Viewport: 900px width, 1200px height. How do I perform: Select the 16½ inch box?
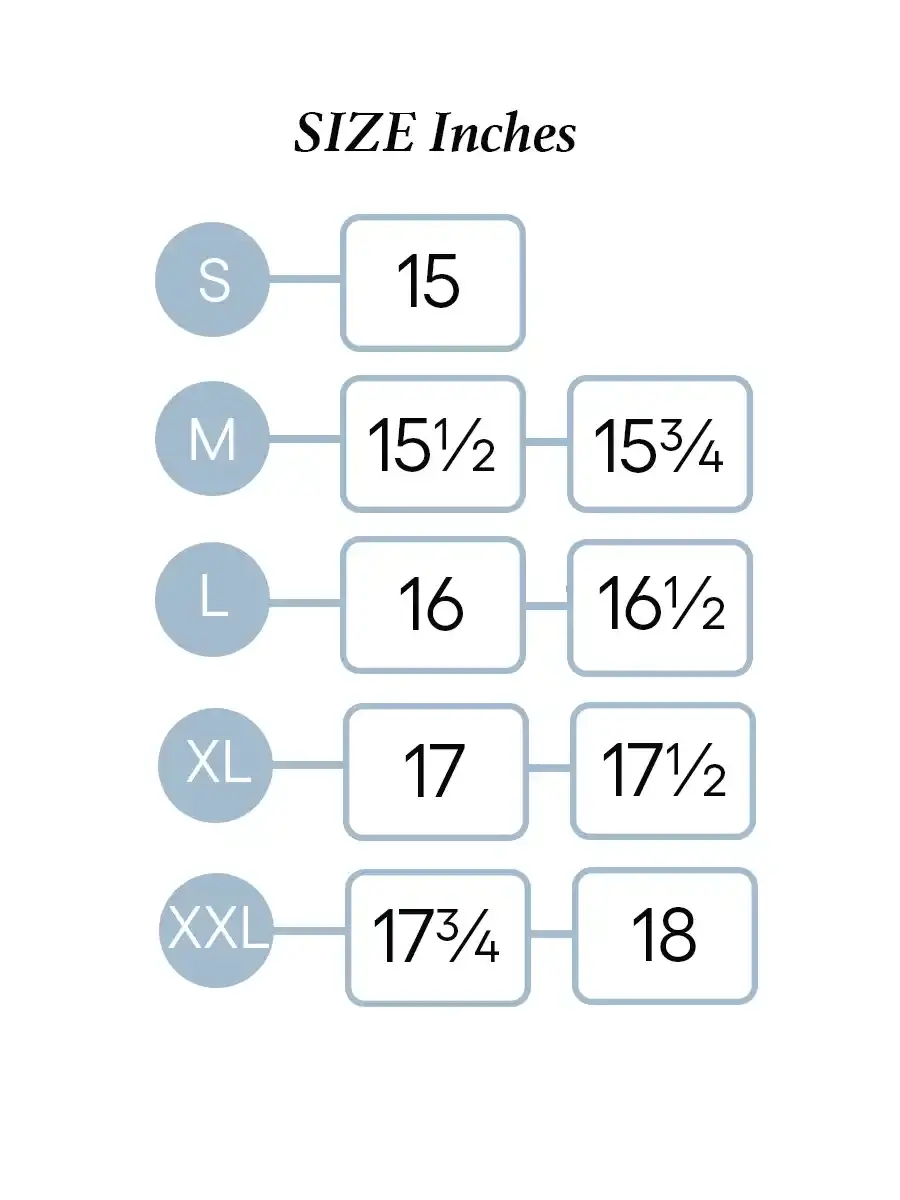pos(660,607)
